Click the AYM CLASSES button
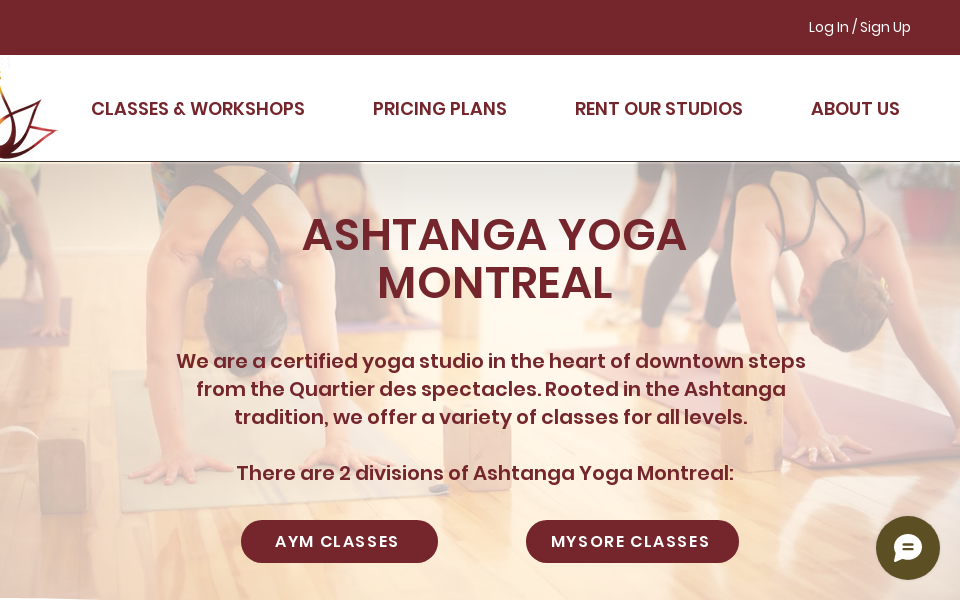This screenshot has height=600, width=960. click(x=339, y=541)
